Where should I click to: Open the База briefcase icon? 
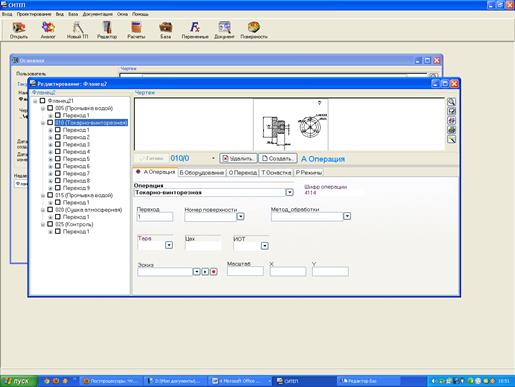[165, 30]
